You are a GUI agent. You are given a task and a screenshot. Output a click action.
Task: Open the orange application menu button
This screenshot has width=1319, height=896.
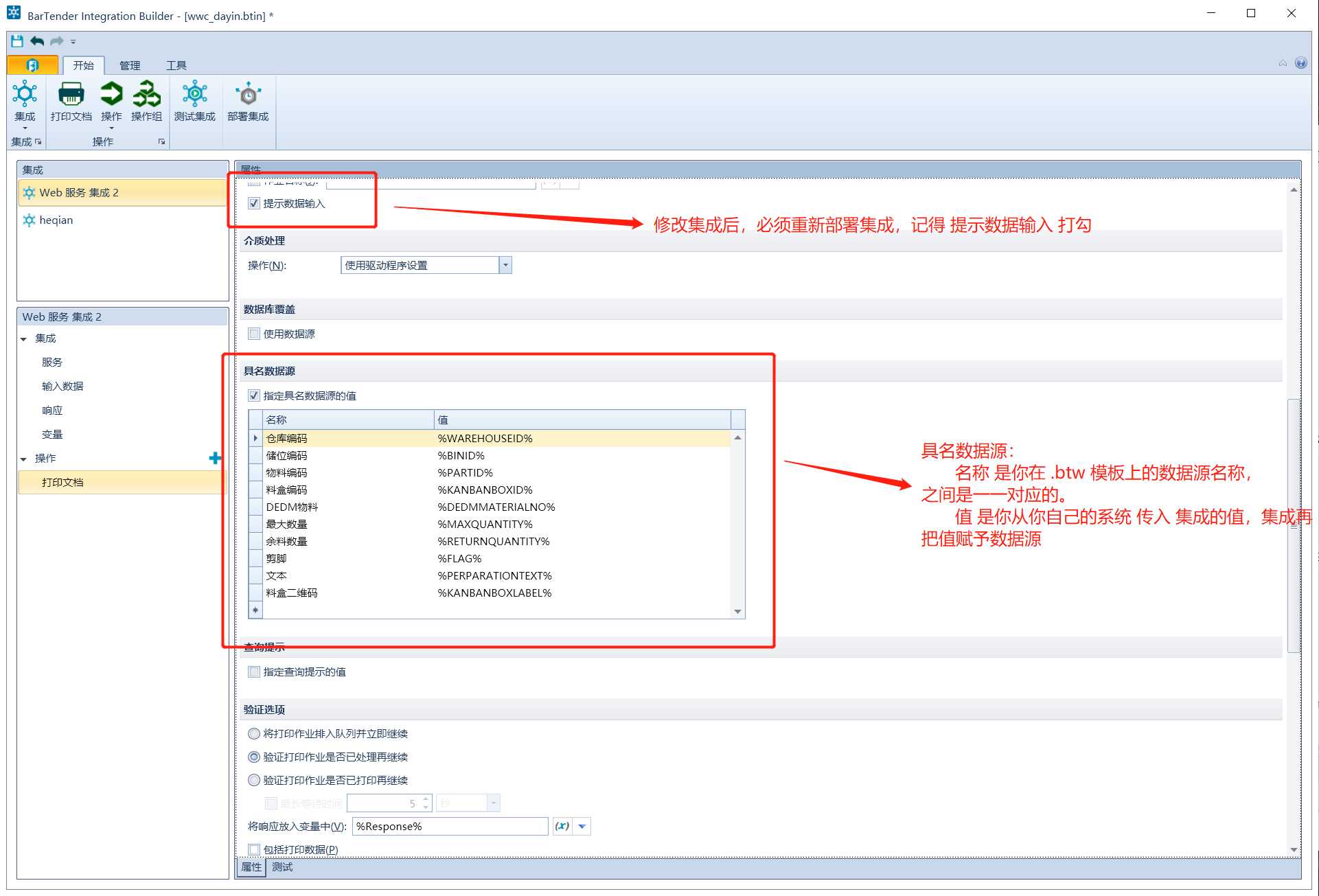pyautogui.click(x=32, y=65)
